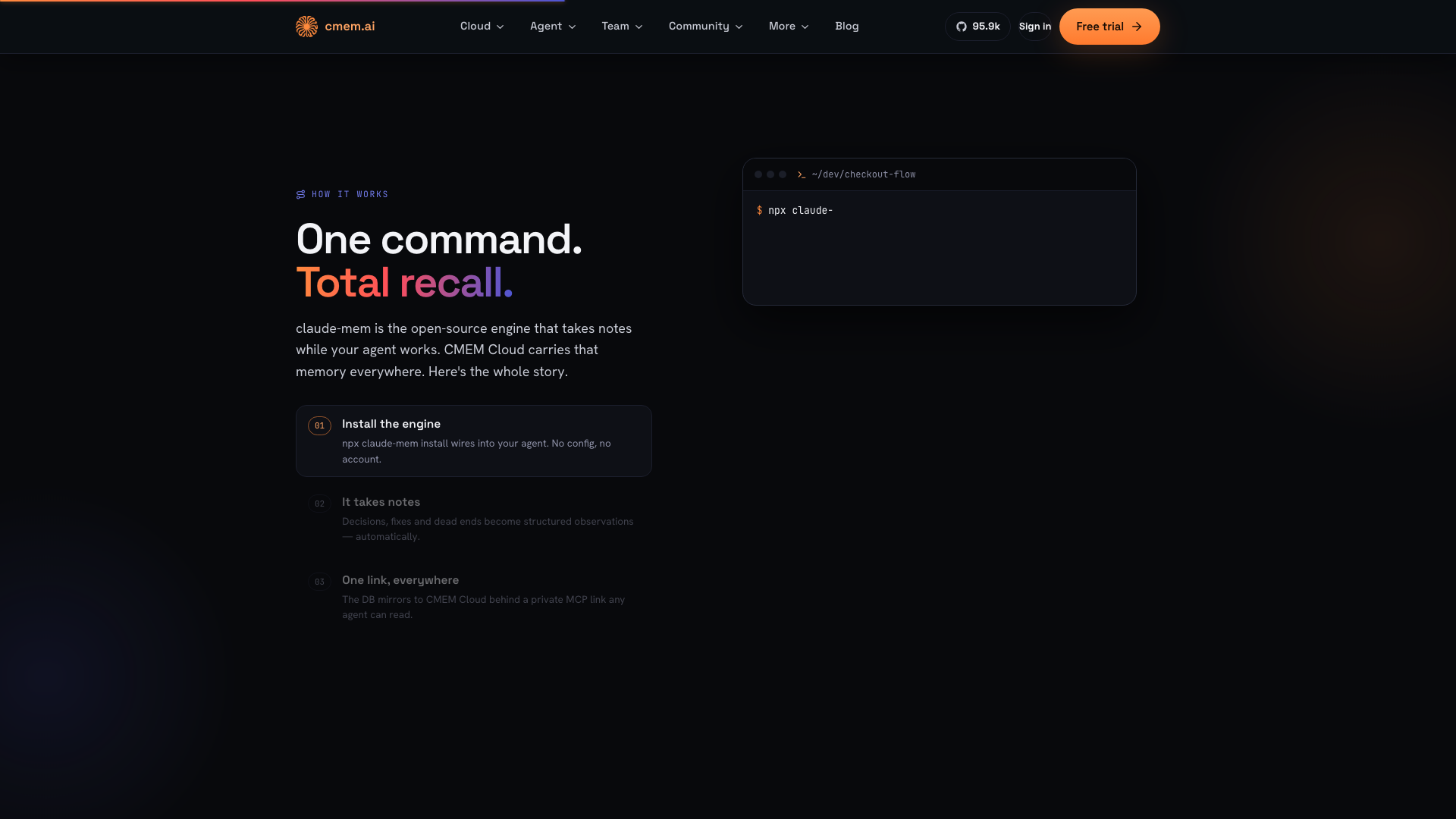
Task: Click the text npx claude-mem install wires description
Action: [x=476, y=451]
